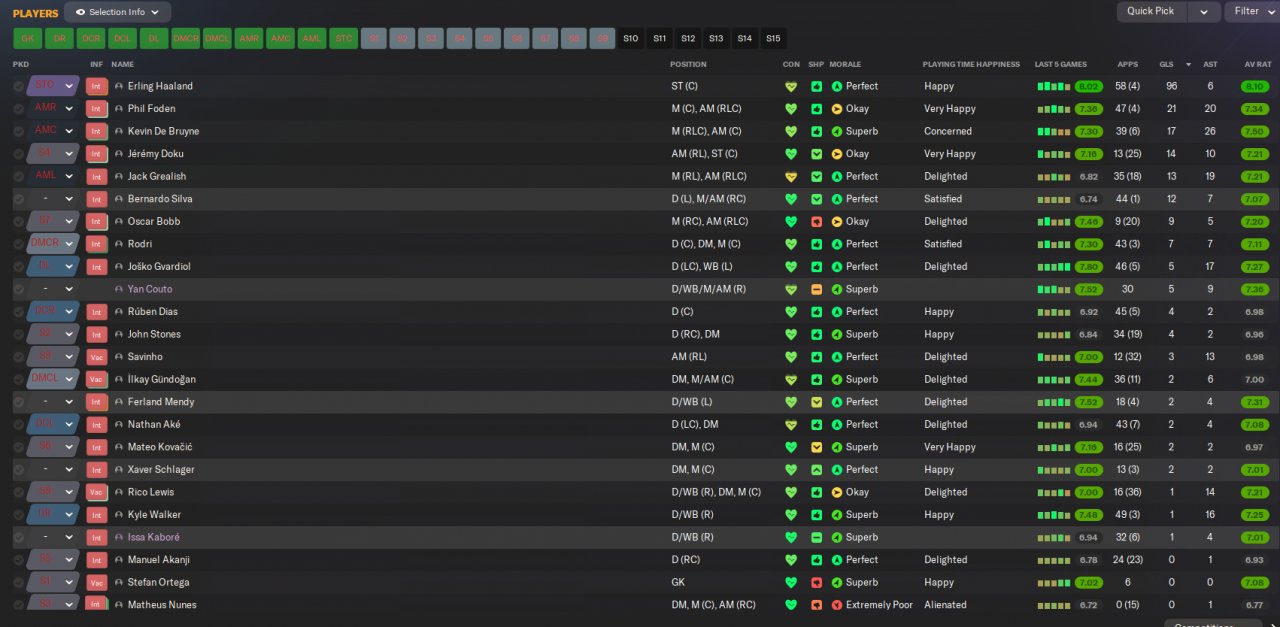Screen dimensions: 1280x627
Task: Click Vac badge next to Rico Lewis
Action: tap(97, 493)
